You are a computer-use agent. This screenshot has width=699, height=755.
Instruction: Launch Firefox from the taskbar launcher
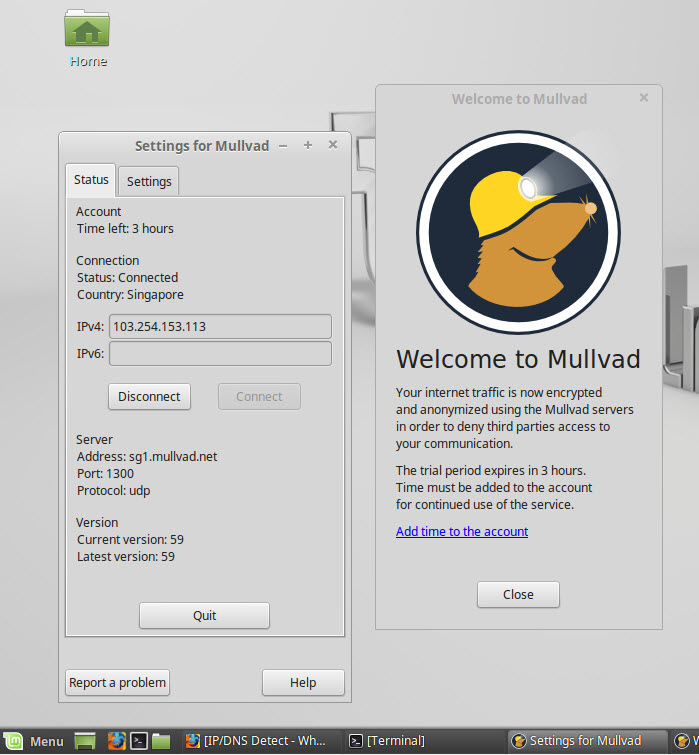[116, 741]
